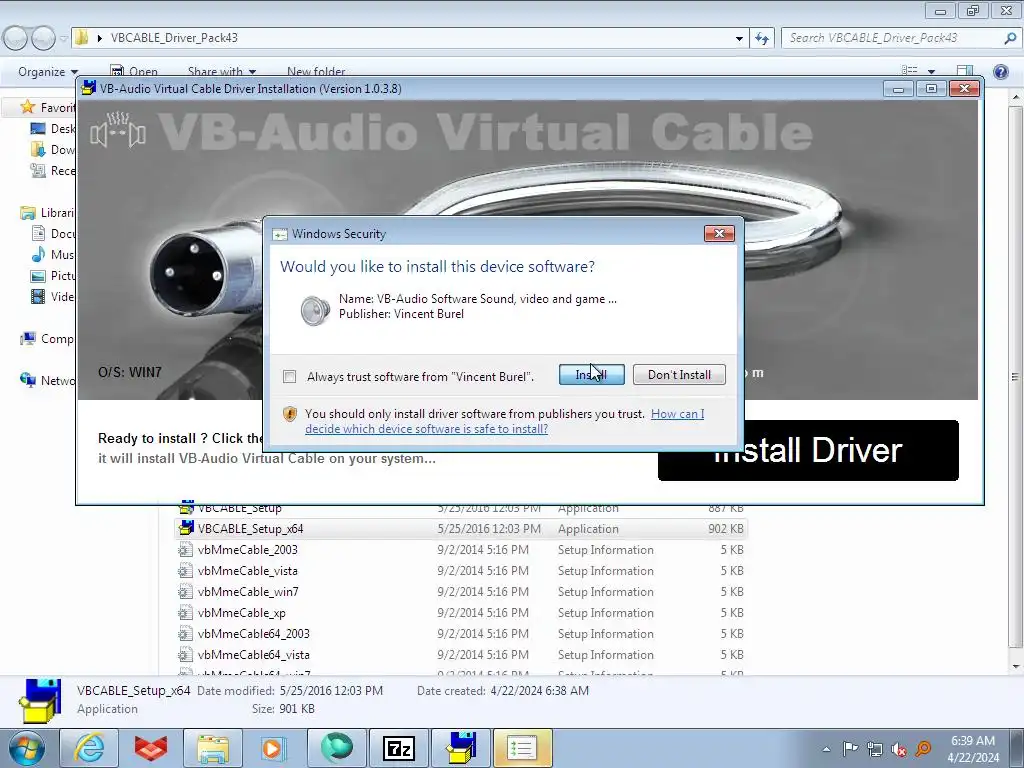Click the VB-Audio installer title bar icon
Screen dimensions: 1024x768
click(88, 88)
